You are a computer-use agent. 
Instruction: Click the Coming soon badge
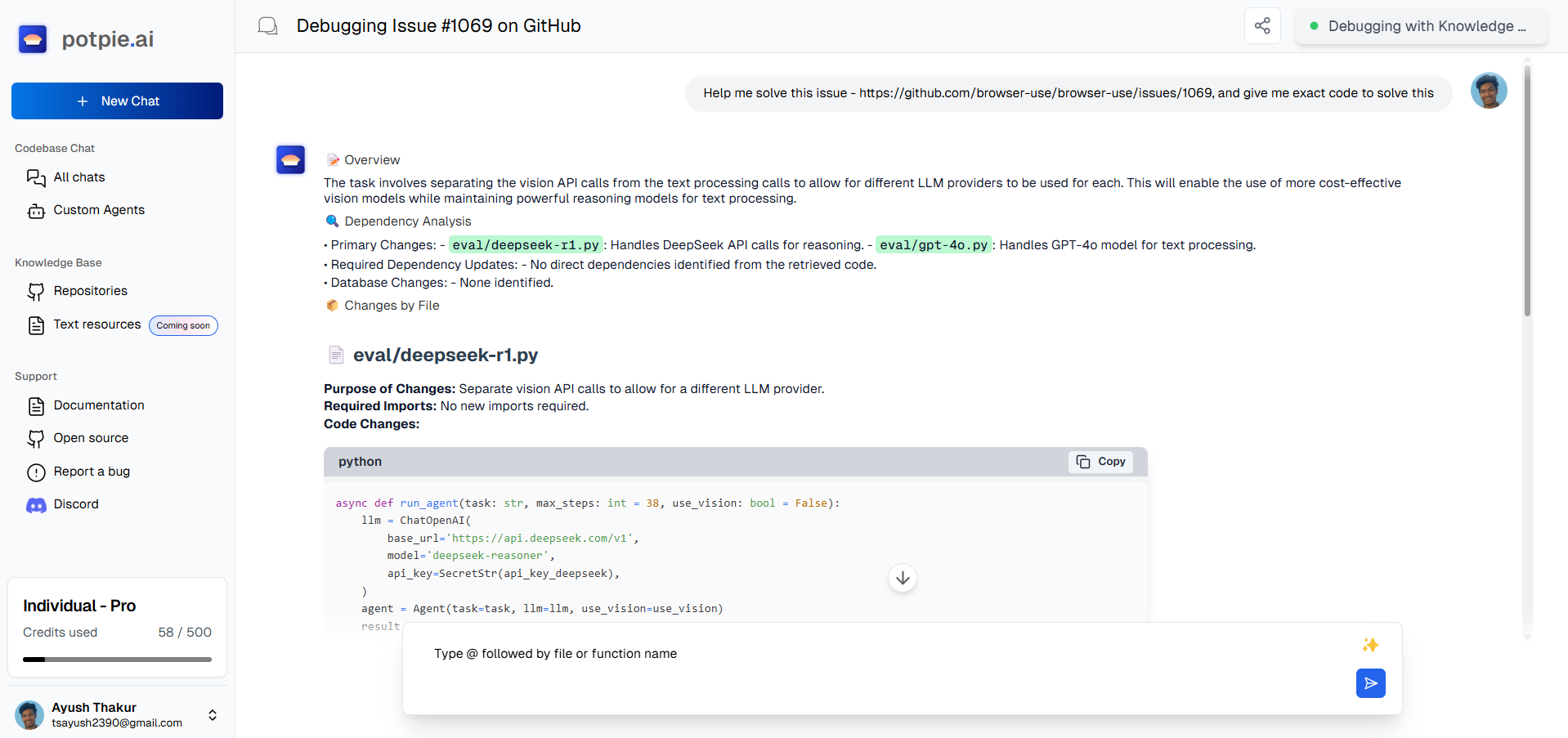click(183, 325)
